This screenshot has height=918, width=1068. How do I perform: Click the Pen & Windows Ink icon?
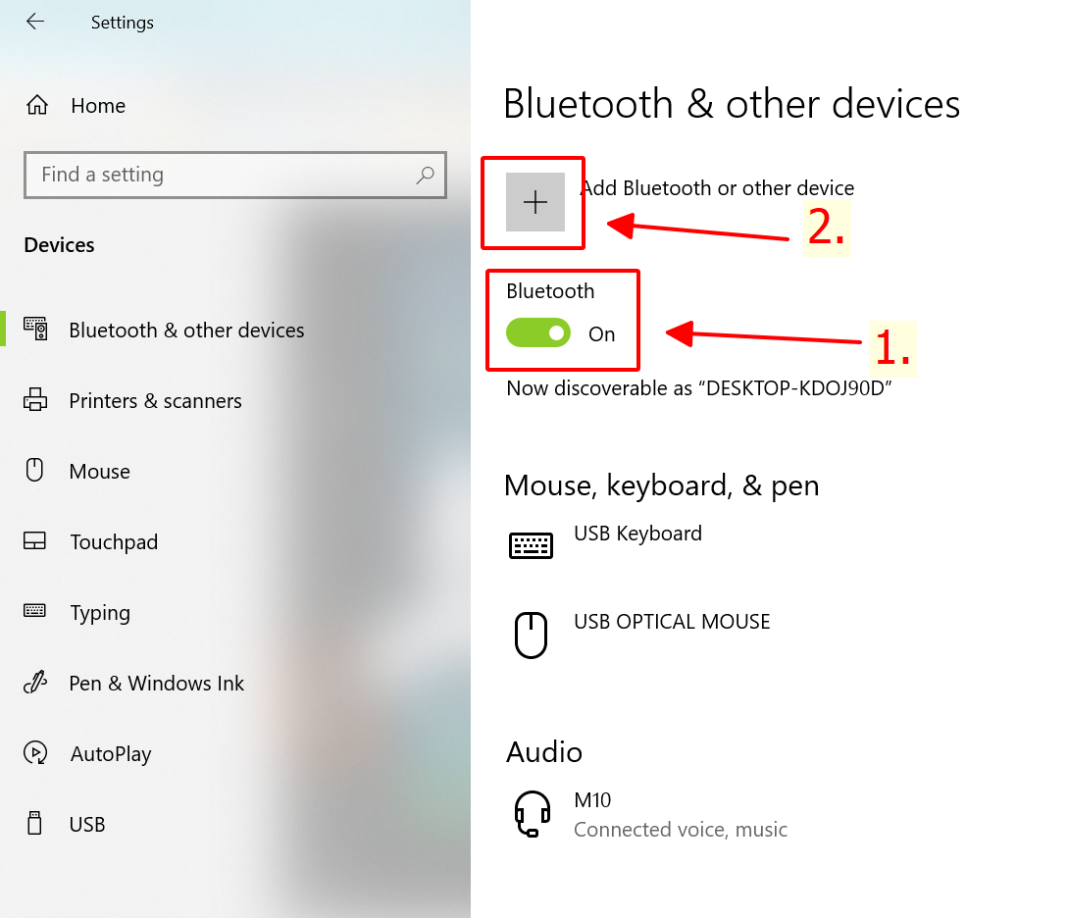click(x=35, y=683)
